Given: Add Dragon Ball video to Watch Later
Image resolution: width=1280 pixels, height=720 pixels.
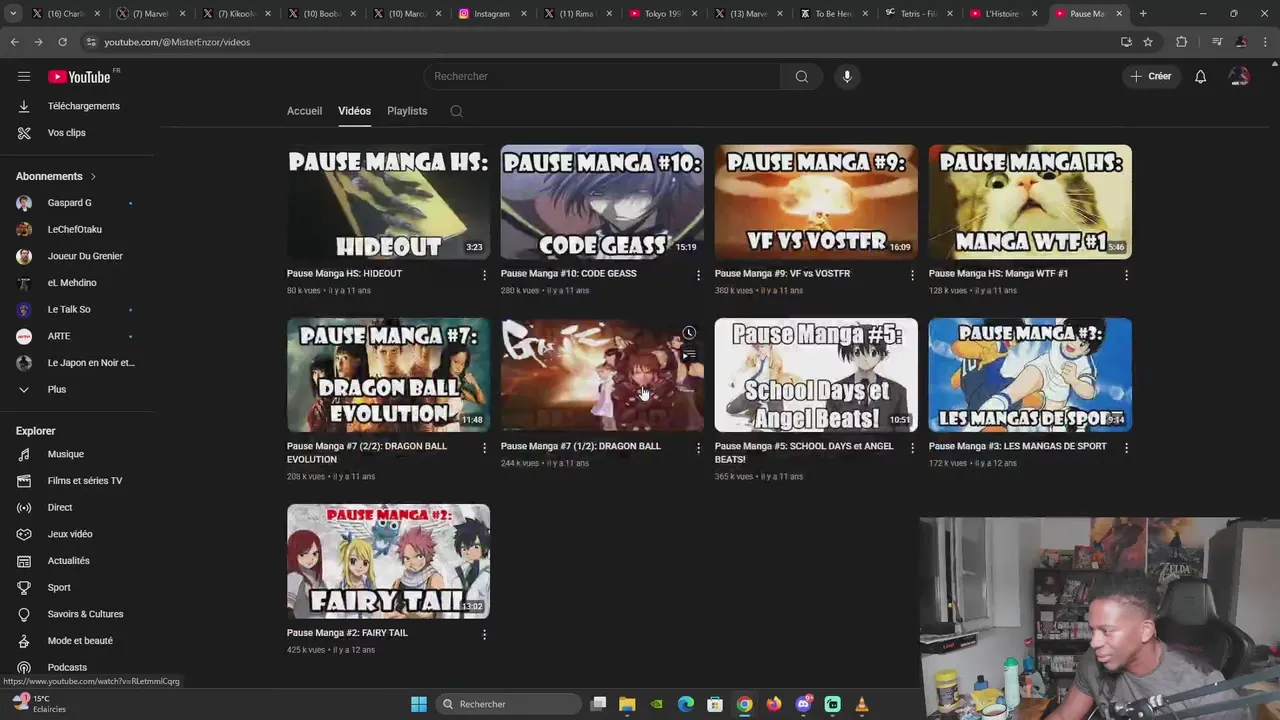Looking at the screenshot, I should click(689, 333).
